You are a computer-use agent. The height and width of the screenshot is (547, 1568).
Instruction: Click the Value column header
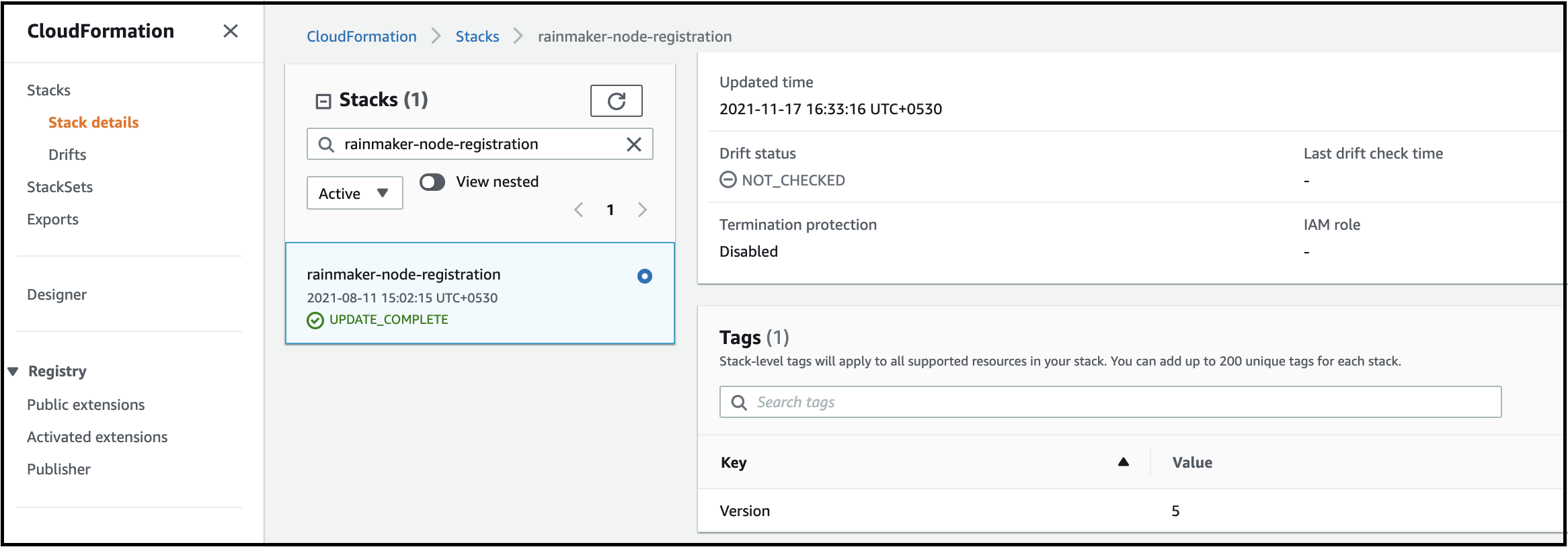click(1191, 462)
